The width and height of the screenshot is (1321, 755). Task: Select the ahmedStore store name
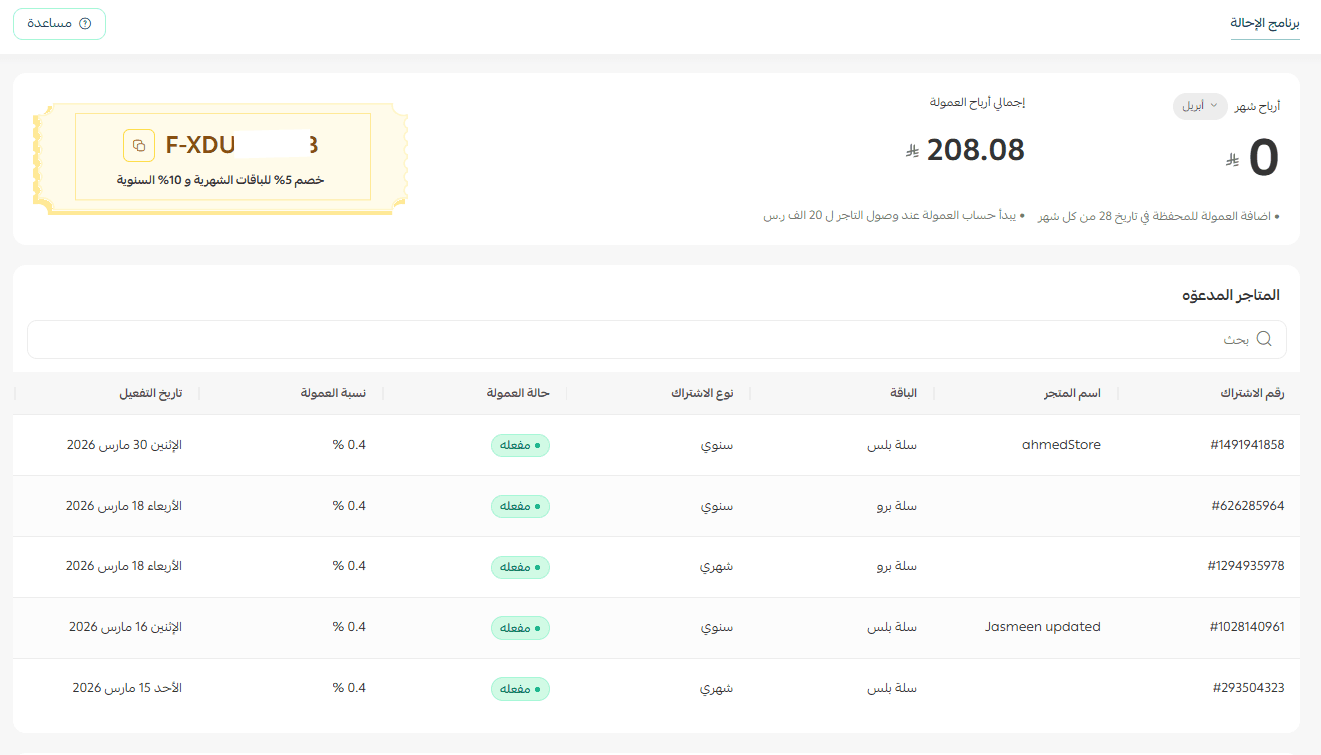pyautogui.click(x=1062, y=445)
